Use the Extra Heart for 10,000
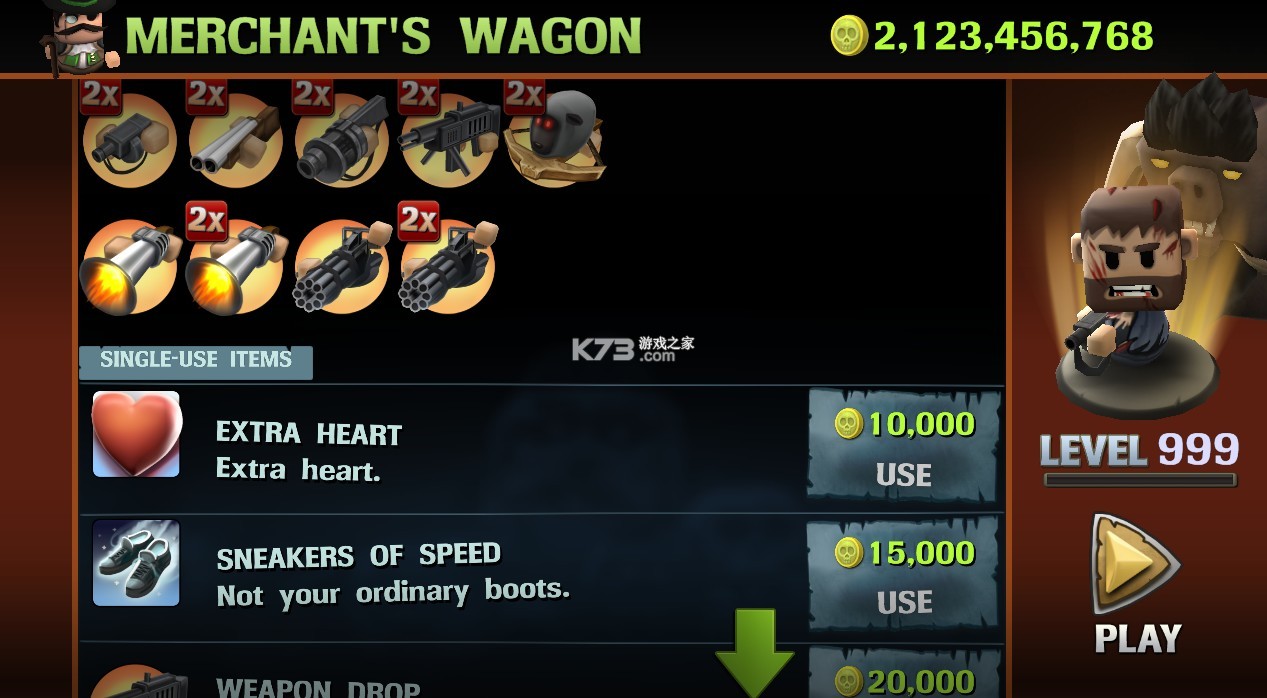The width and height of the screenshot is (1267, 698). [x=904, y=447]
